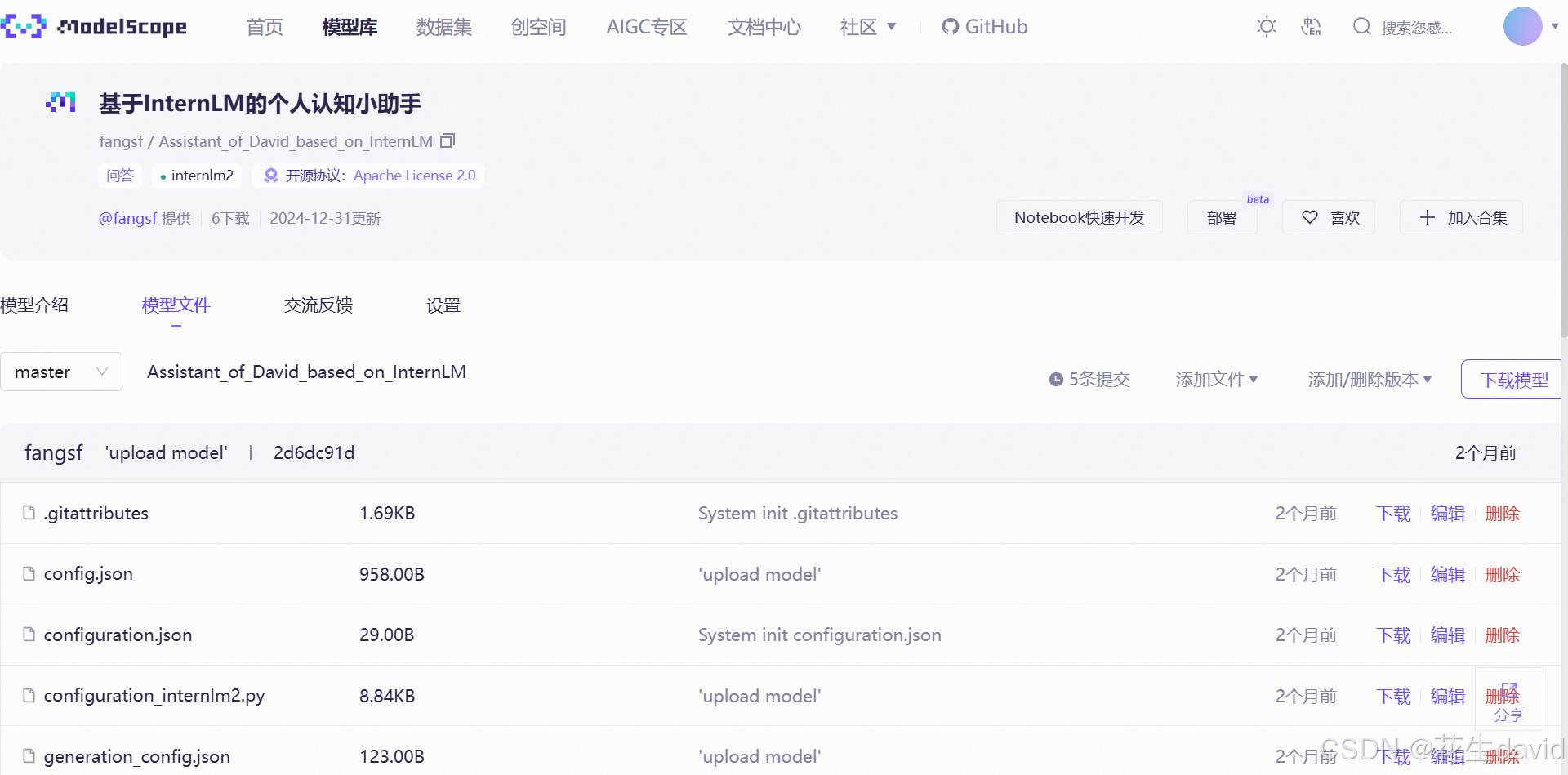
Task: Open the @fangsf author profile link
Action: 127,218
